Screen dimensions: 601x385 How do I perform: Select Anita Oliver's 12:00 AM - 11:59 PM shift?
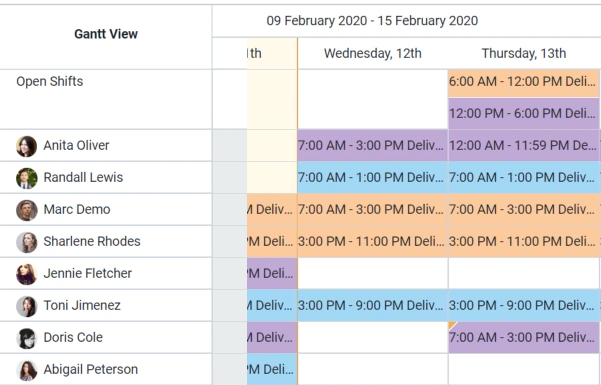click(x=524, y=145)
